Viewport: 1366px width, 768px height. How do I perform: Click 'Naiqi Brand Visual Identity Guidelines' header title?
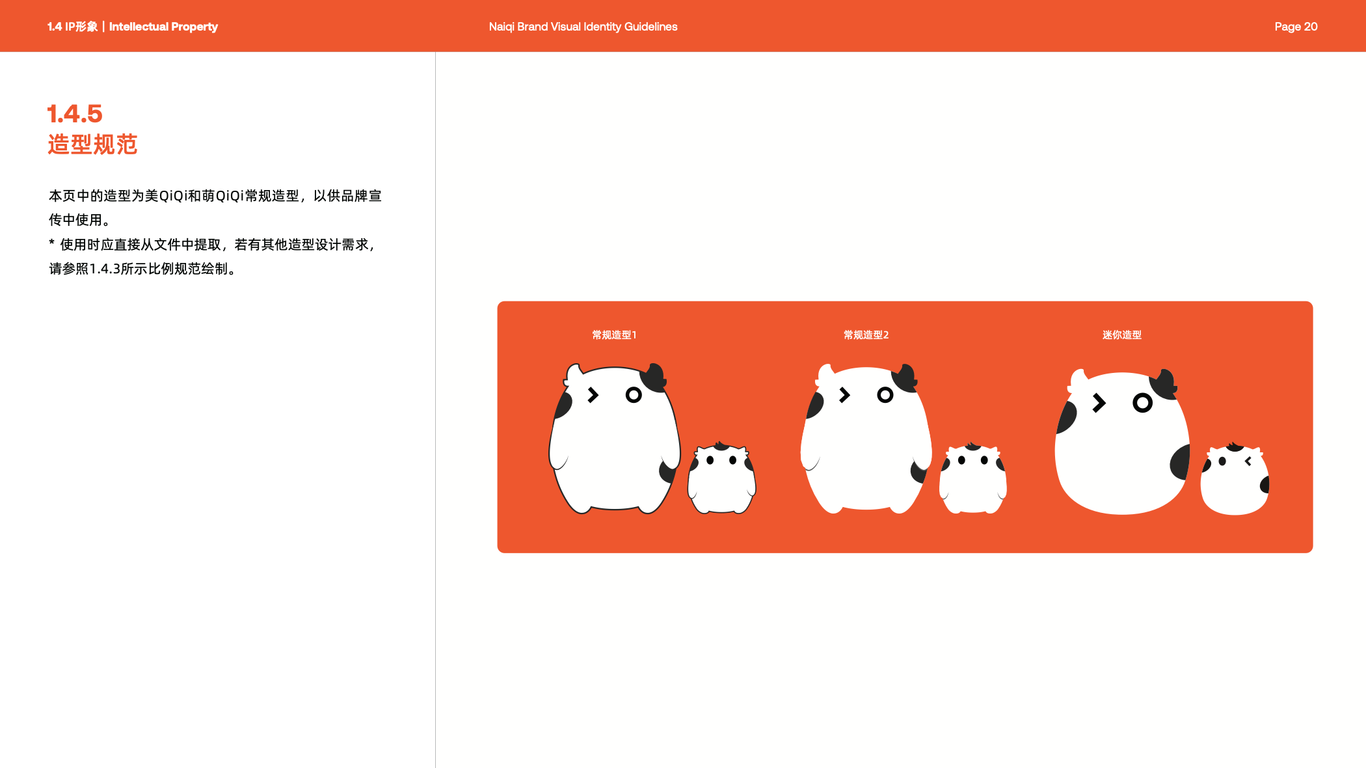click(x=583, y=27)
